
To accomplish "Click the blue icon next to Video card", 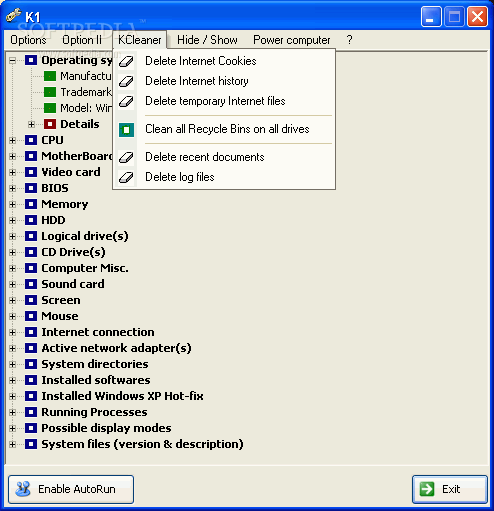I will [31, 172].
